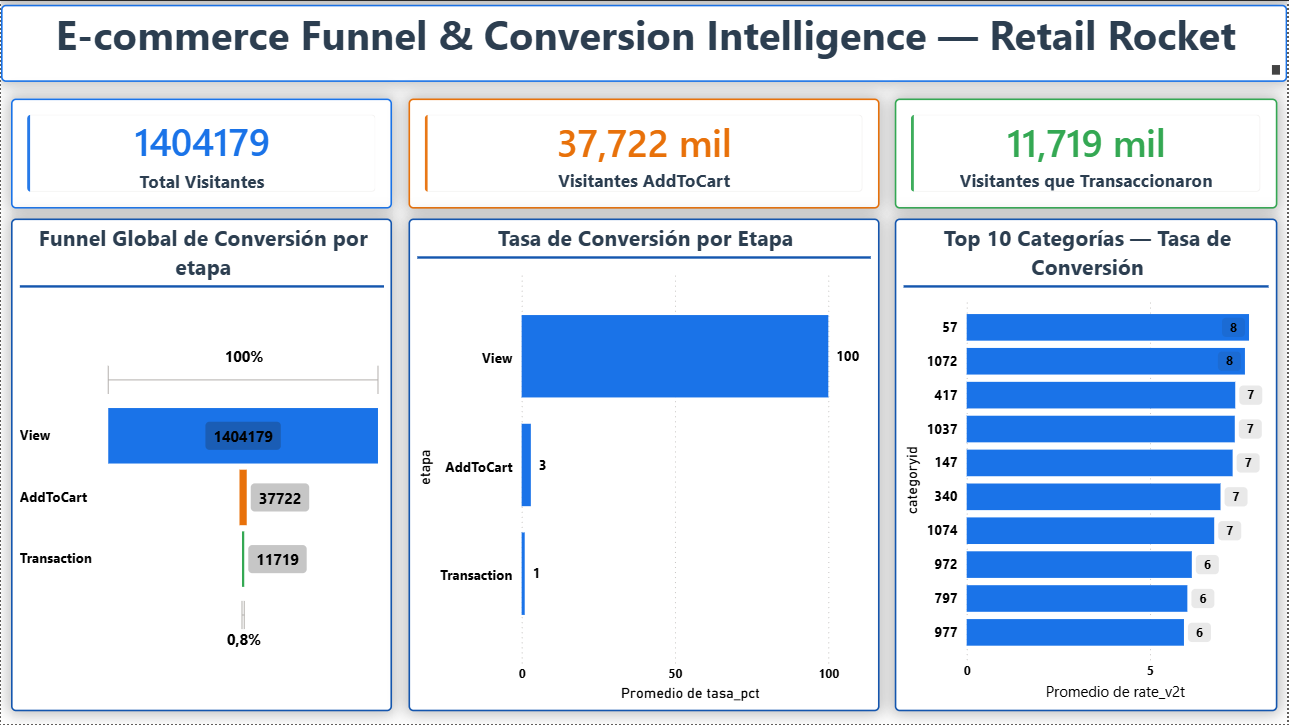Select category label '1074' on the axis
The width and height of the screenshot is (1289, 725).
click(942, 531)
